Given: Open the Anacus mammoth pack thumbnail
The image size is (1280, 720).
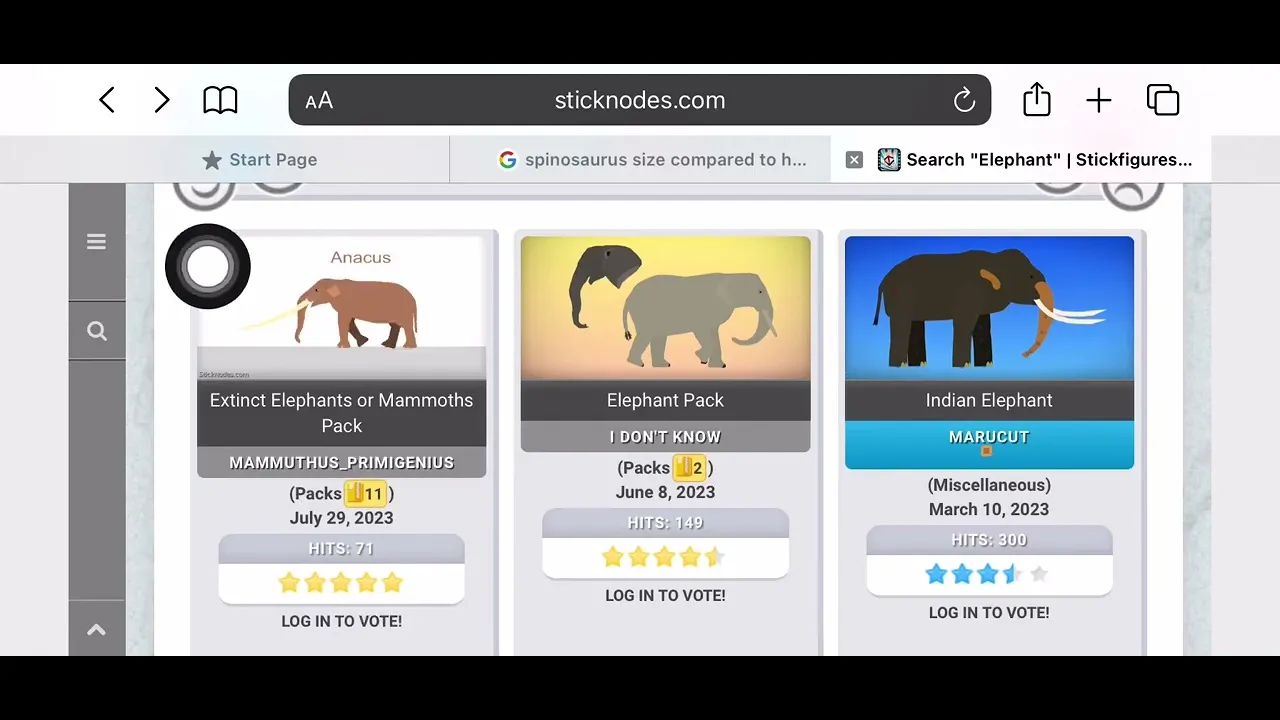Looking at the screenshot, I should pyautogui.click(x=342, y=308).
